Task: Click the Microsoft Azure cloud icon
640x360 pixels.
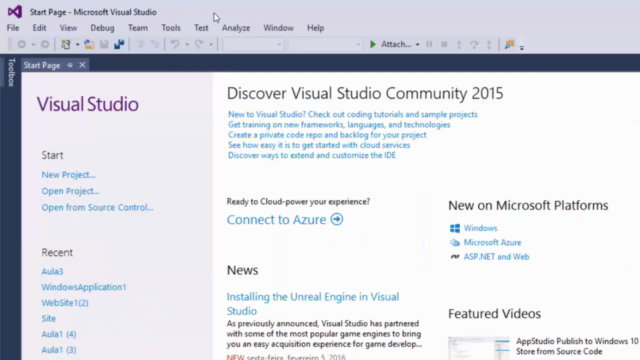Action: click(455, 242)
